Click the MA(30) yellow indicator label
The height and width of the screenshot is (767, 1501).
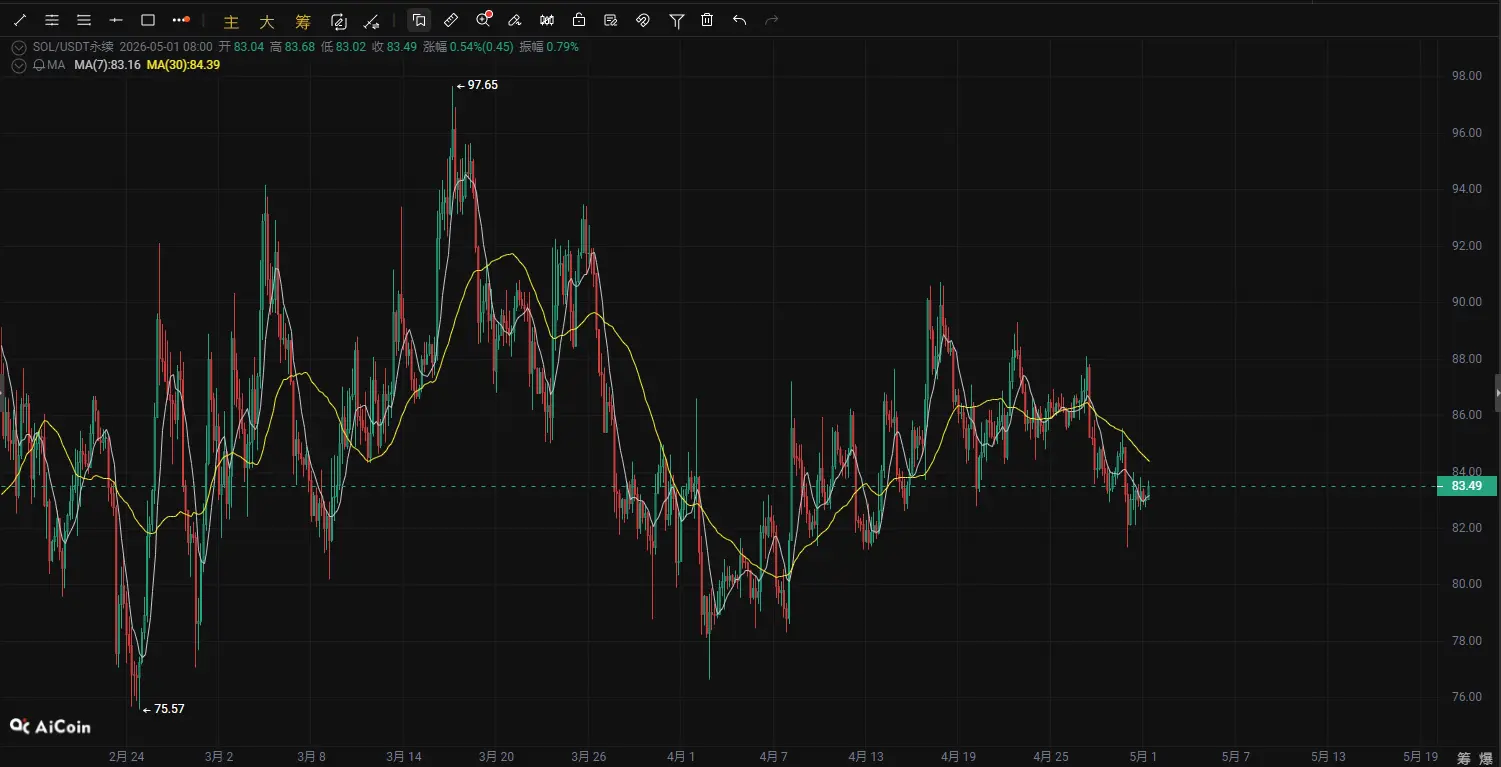pyautogui.click(x=183, y=65)
